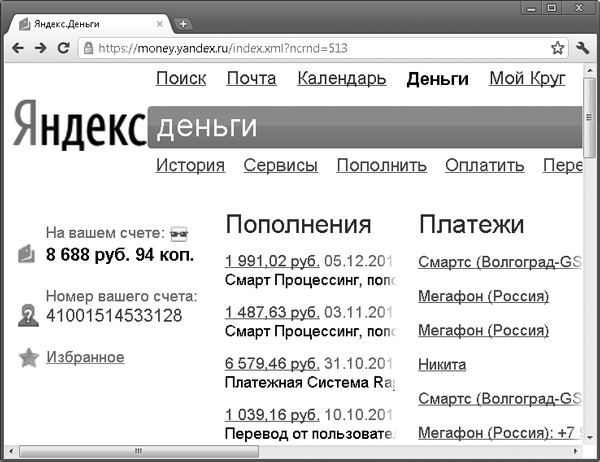Image resolution: width=600 pixels, height=462 pixels.
Task: Open the Пополнить section link
Action: (x=381, y=165)
